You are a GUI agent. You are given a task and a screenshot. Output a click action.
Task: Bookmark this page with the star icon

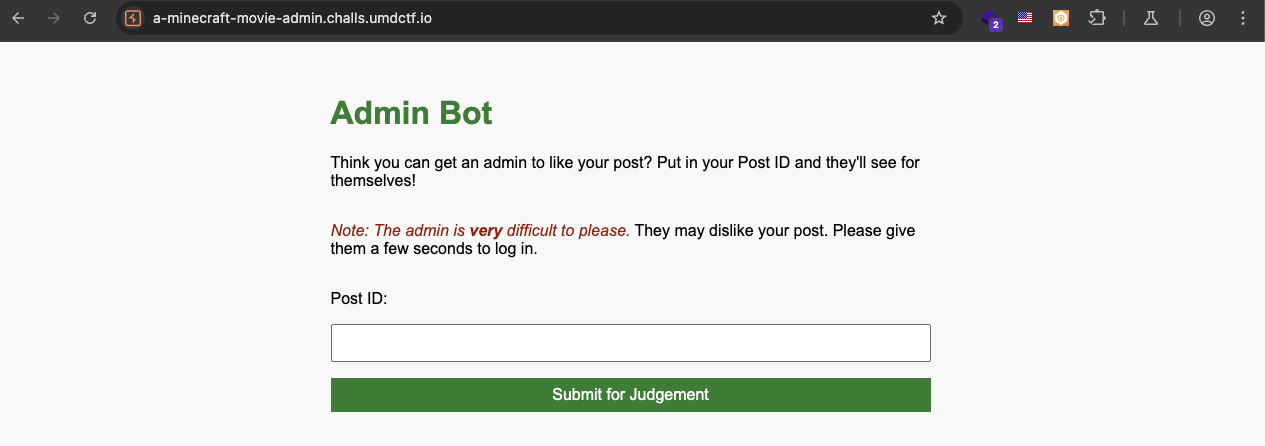[938, 18]
